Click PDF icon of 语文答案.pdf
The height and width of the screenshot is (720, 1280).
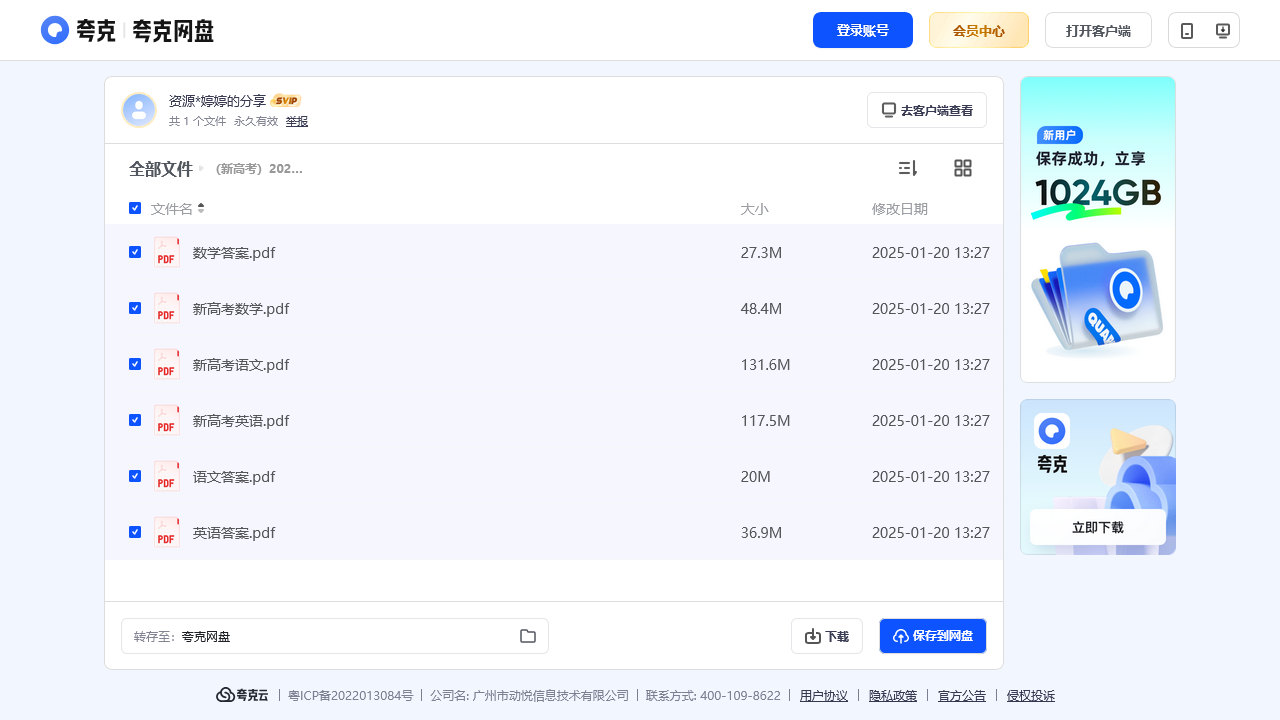coord(167,476)
